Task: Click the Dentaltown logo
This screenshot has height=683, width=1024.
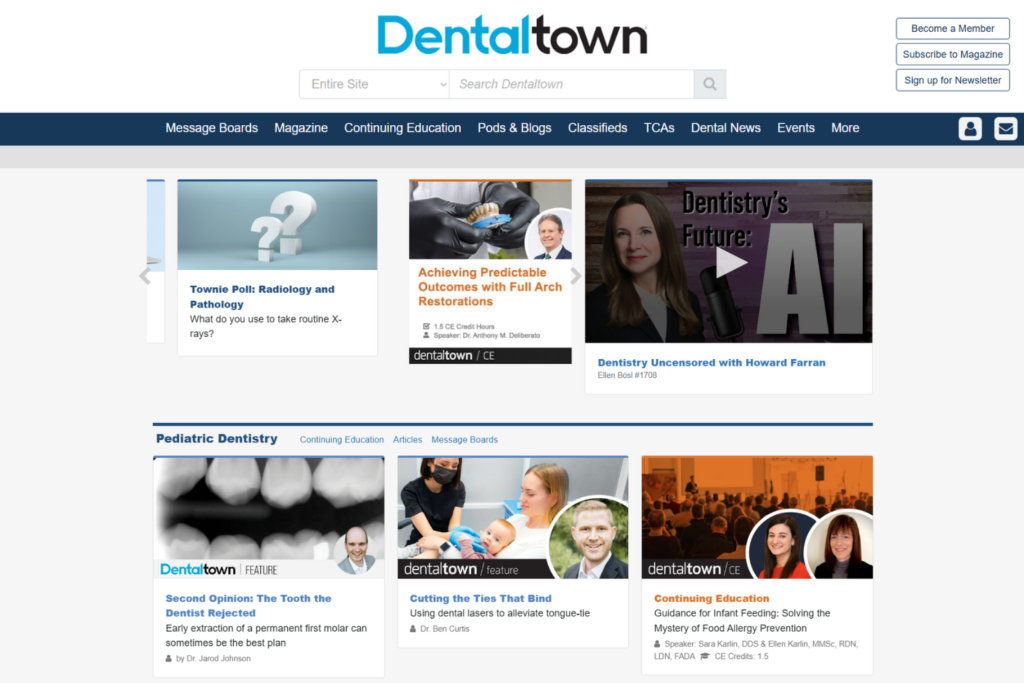Action: pyautogui.click(x=513, y=35)
